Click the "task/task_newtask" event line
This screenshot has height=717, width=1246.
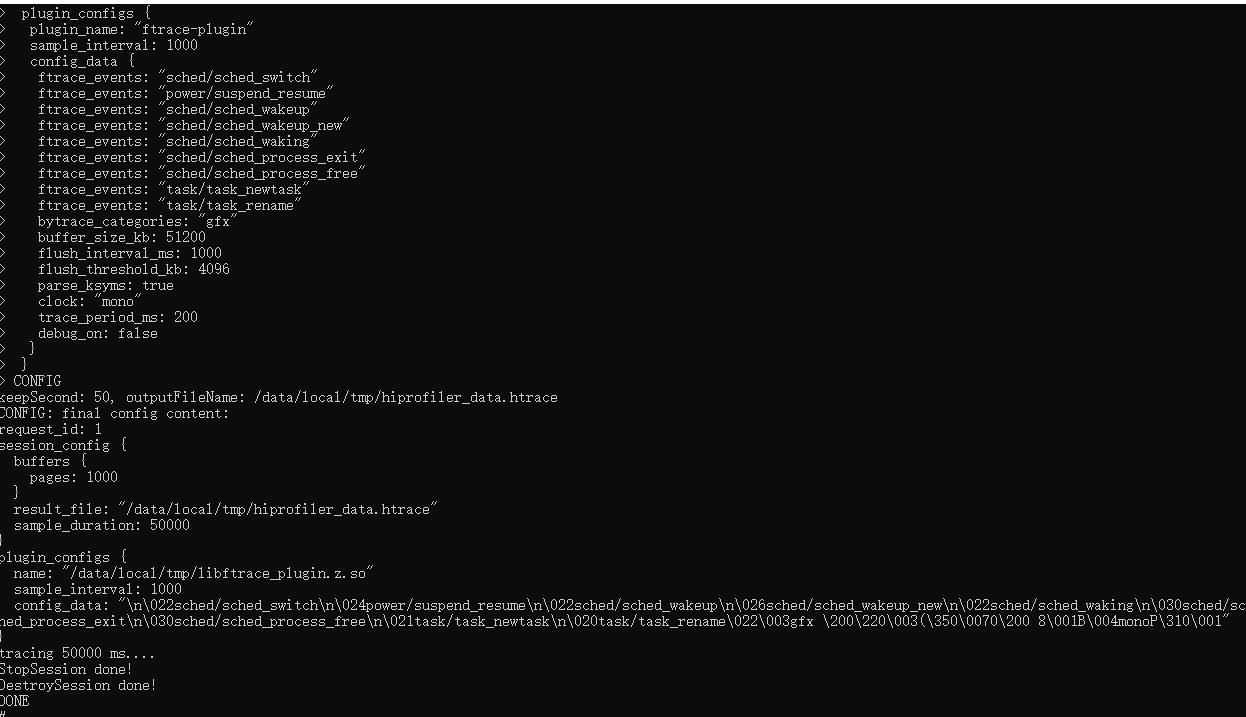tap(174, 189)
